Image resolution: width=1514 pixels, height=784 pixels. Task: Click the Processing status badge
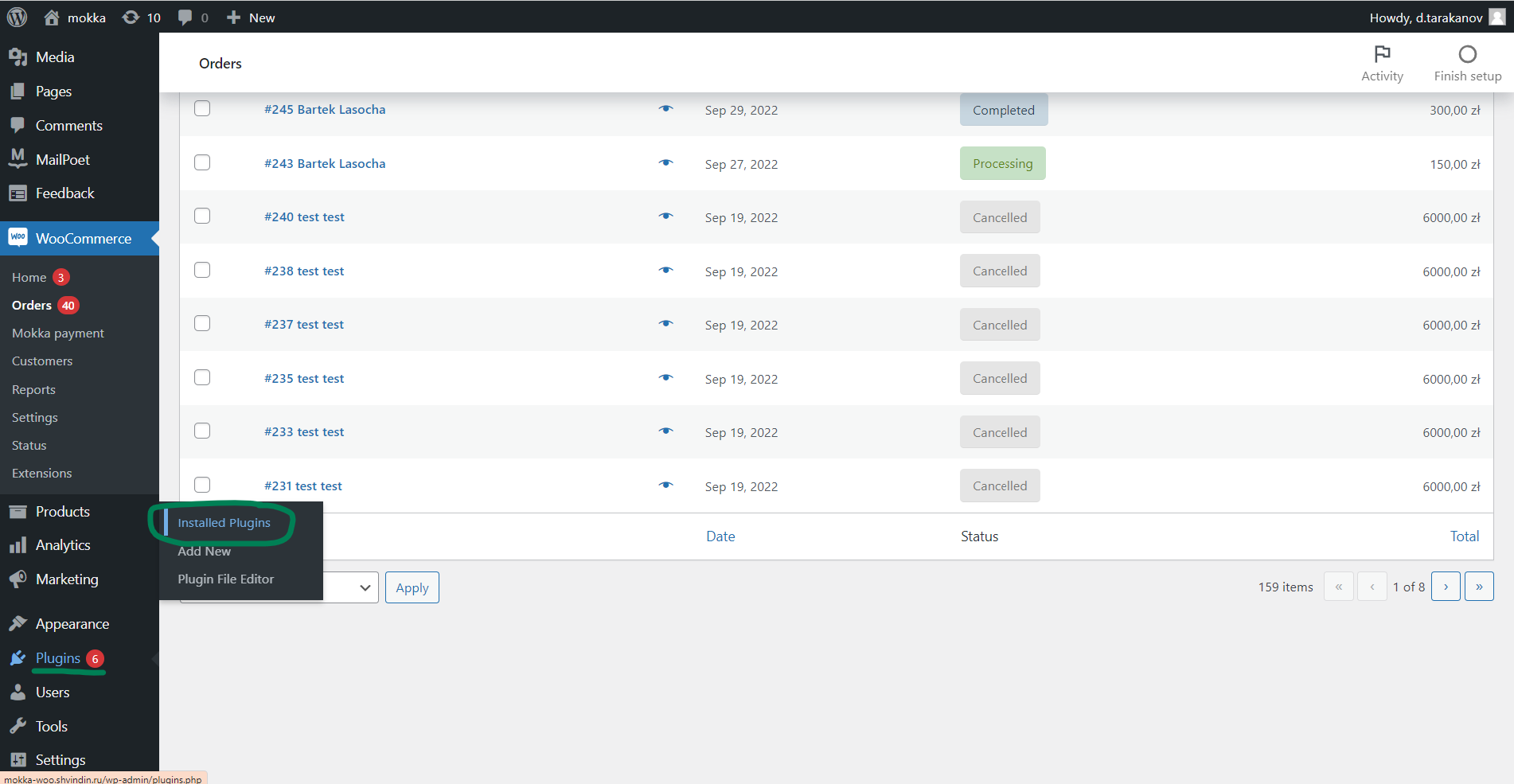click(1002, 163)
